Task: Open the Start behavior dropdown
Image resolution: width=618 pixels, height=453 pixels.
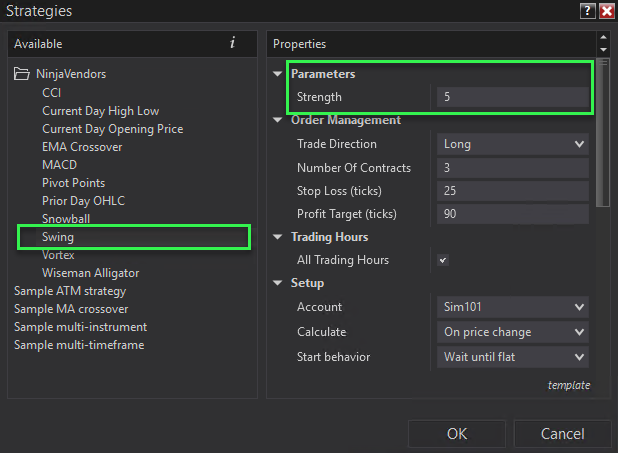Action: [513, 357]
